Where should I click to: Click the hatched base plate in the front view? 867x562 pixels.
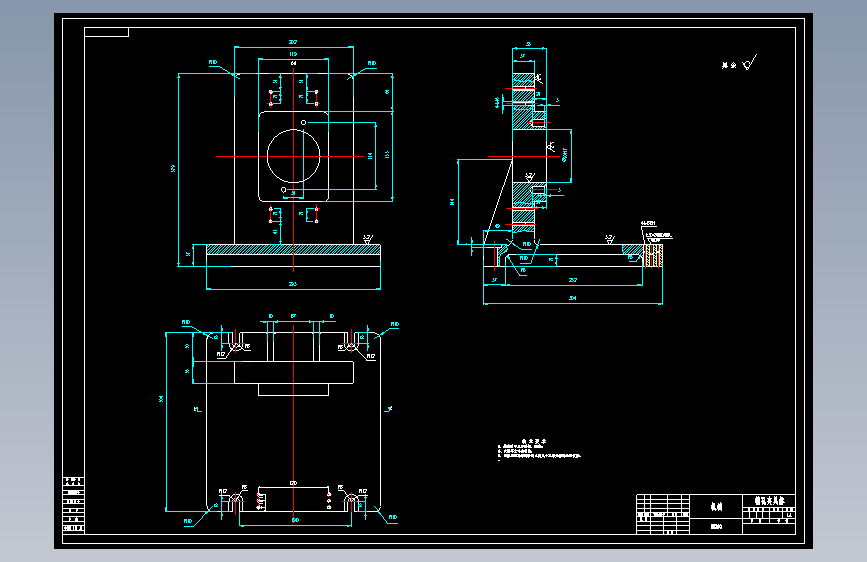pyautogui.click(x=293, y=249)
